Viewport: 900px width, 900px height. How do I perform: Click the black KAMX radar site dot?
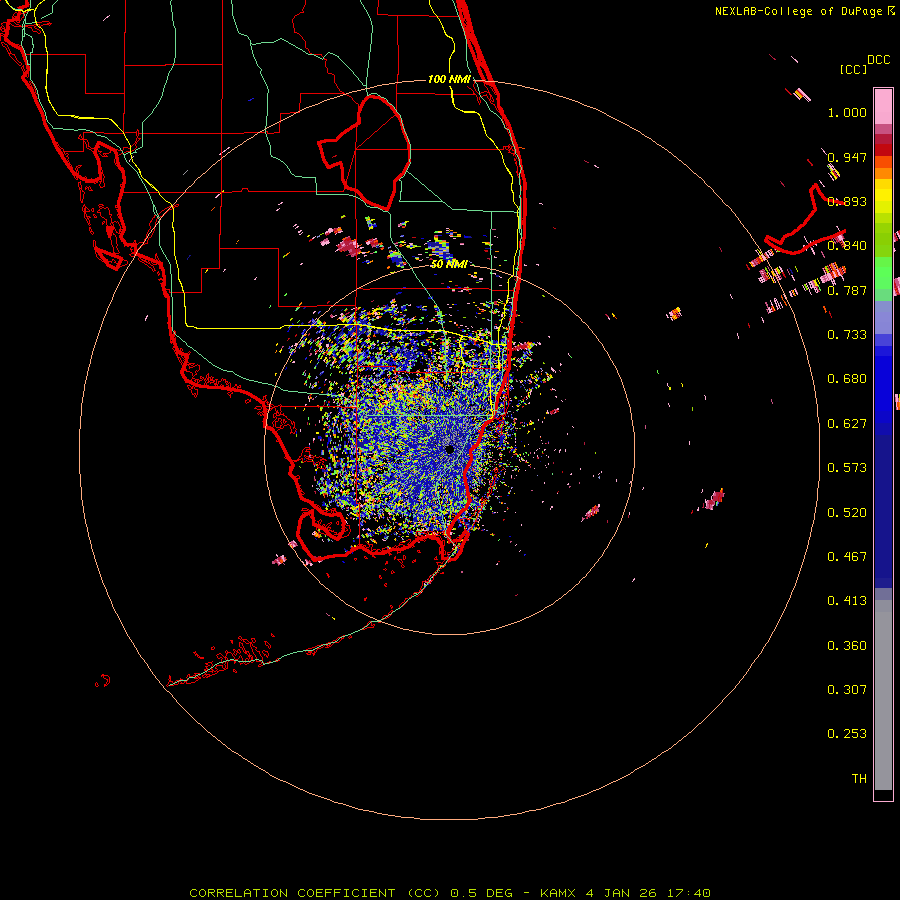(449, 449)
